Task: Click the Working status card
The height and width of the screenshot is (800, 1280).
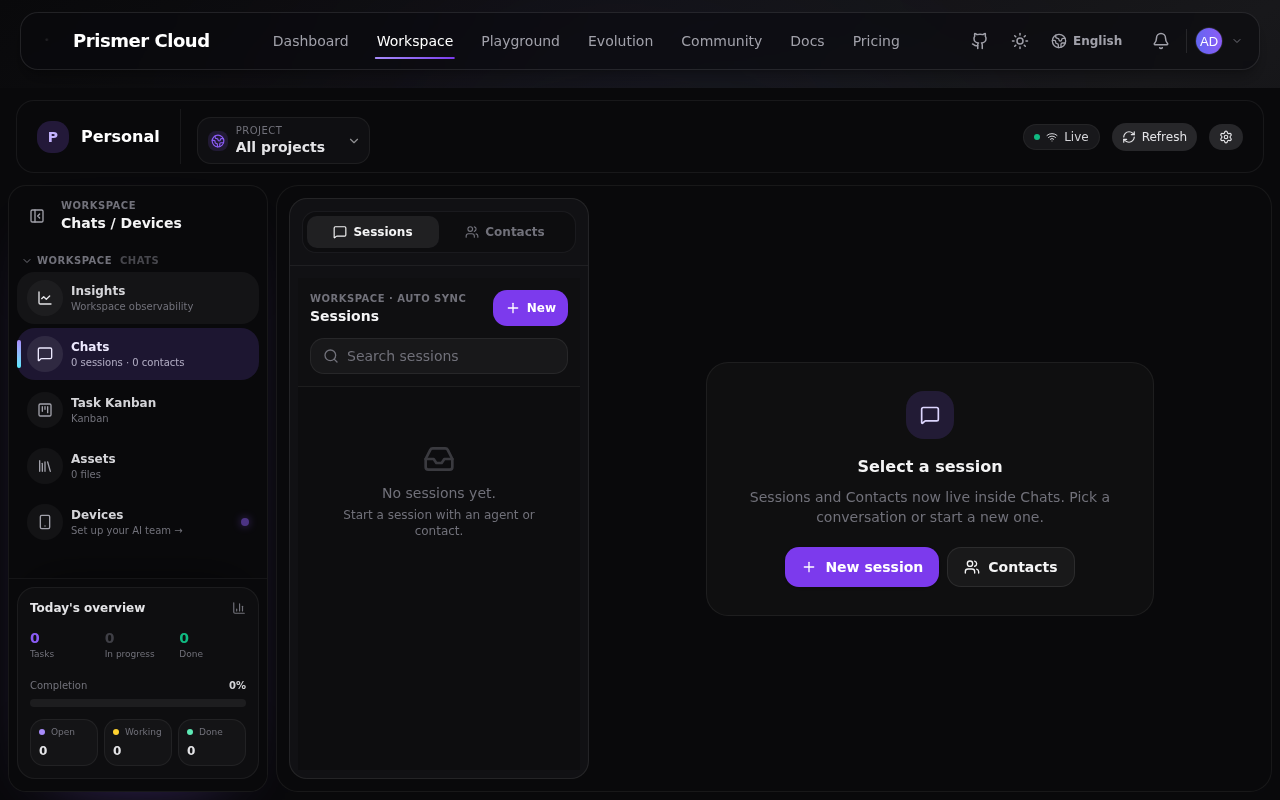Action: [x=138, y=742]
